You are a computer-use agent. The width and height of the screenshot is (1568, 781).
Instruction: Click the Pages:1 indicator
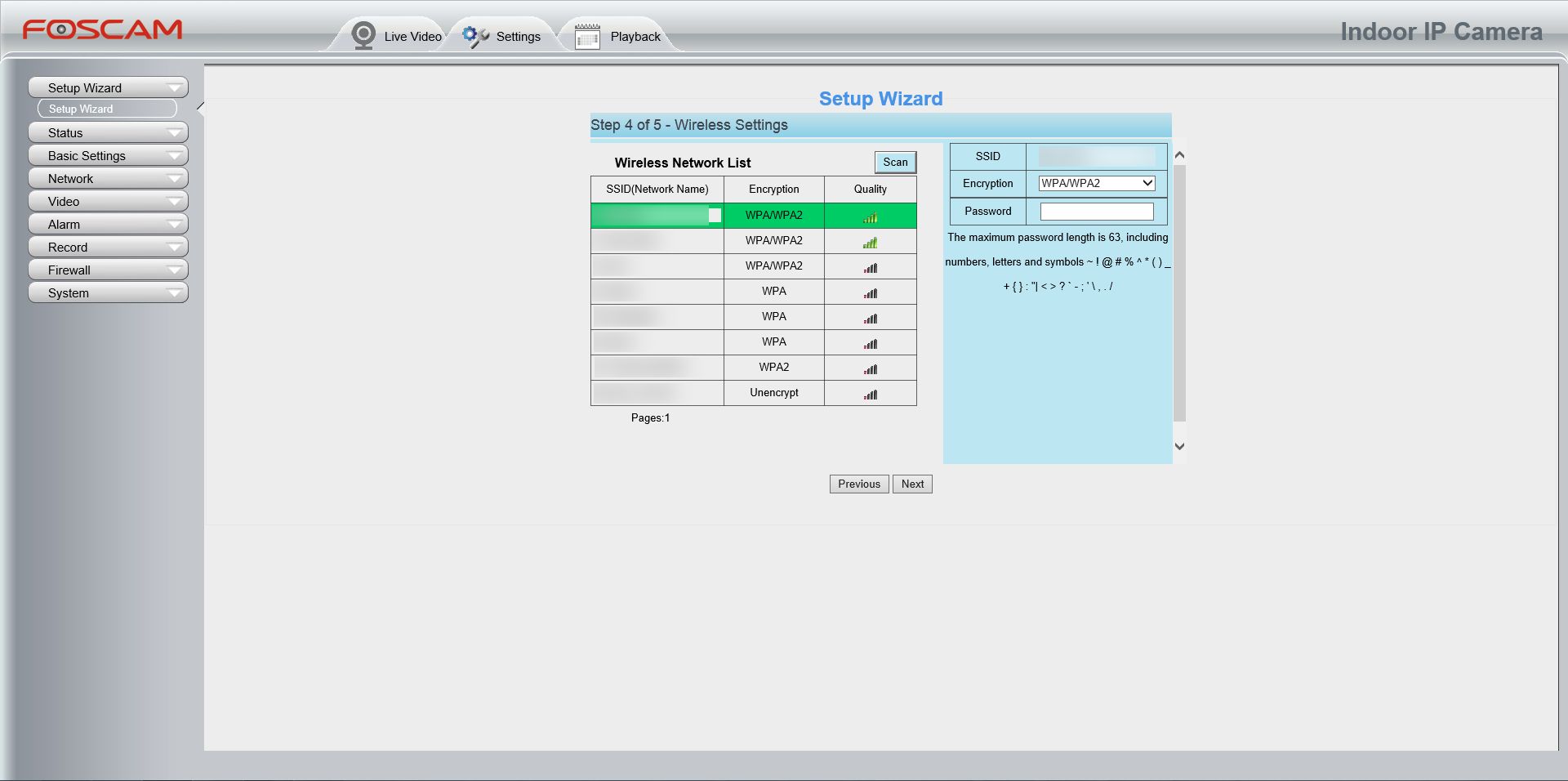[650, 417]
